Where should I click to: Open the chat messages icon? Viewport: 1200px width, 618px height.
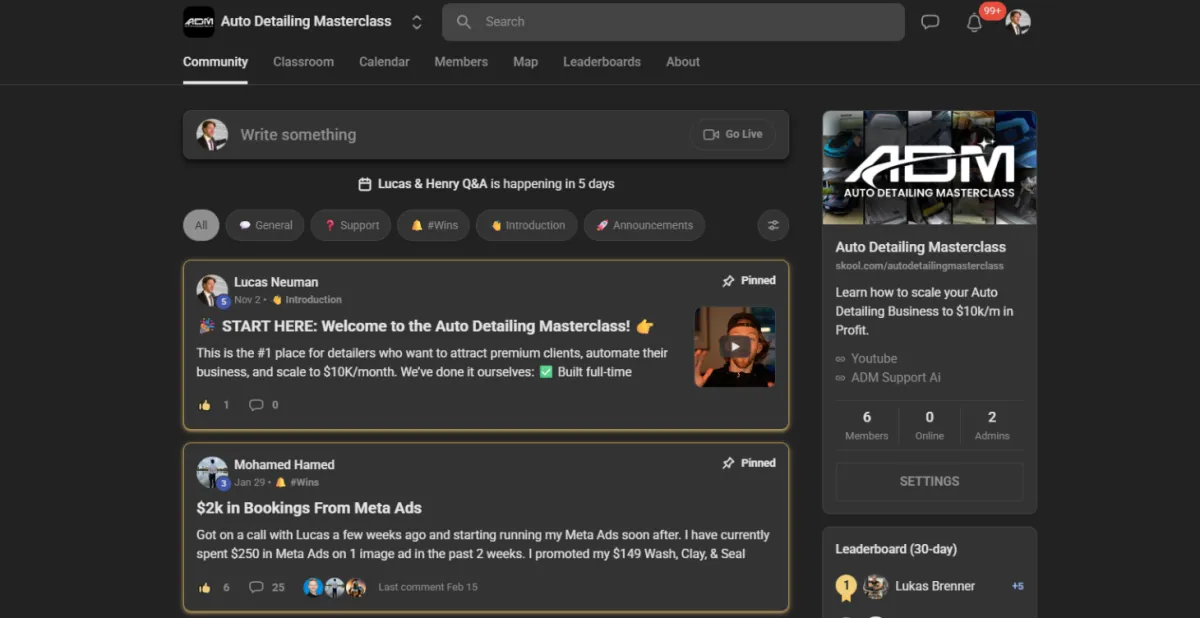click(x=930, y=22)
